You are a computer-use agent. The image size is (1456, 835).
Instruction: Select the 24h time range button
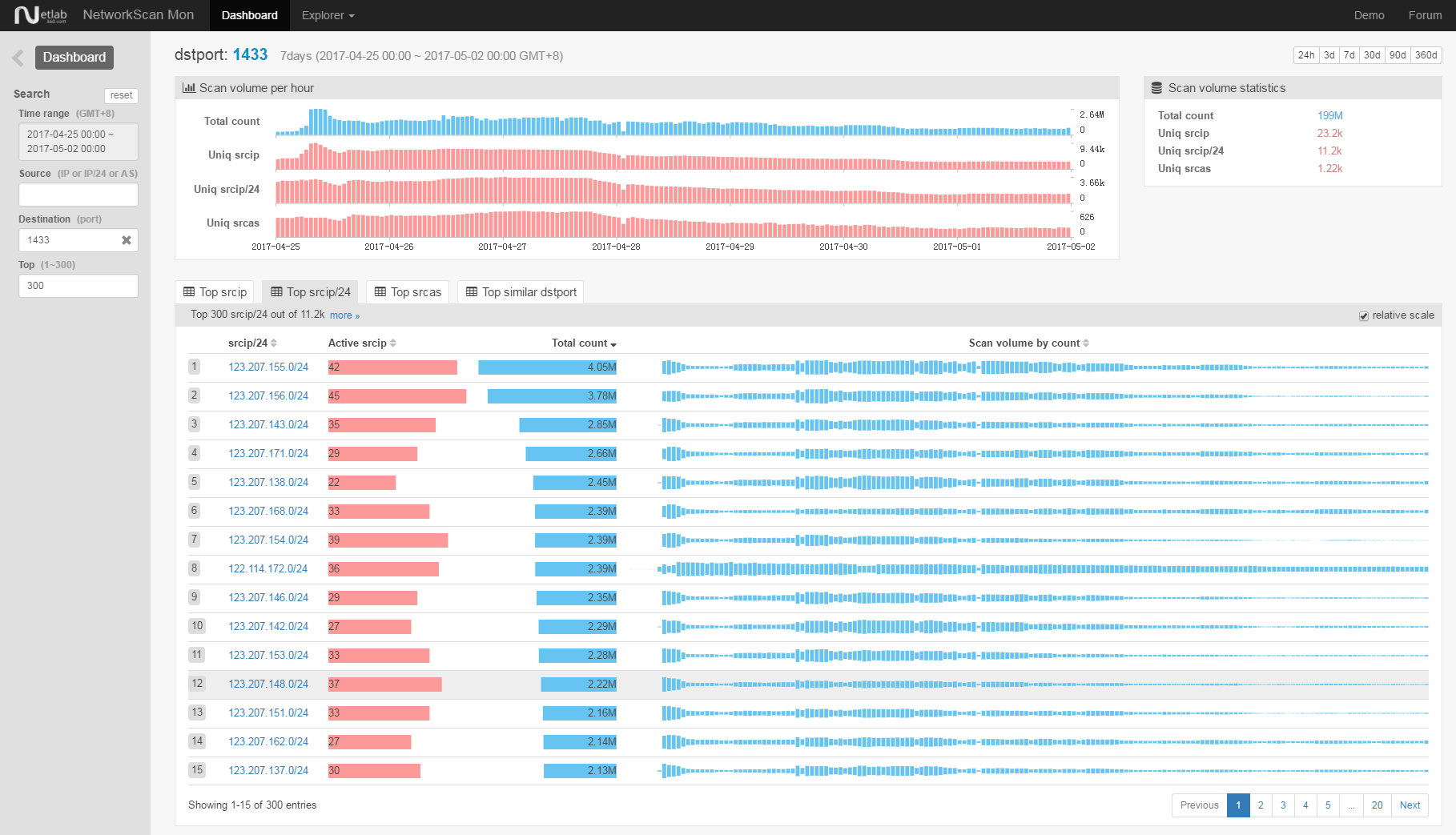[1306, 55]
